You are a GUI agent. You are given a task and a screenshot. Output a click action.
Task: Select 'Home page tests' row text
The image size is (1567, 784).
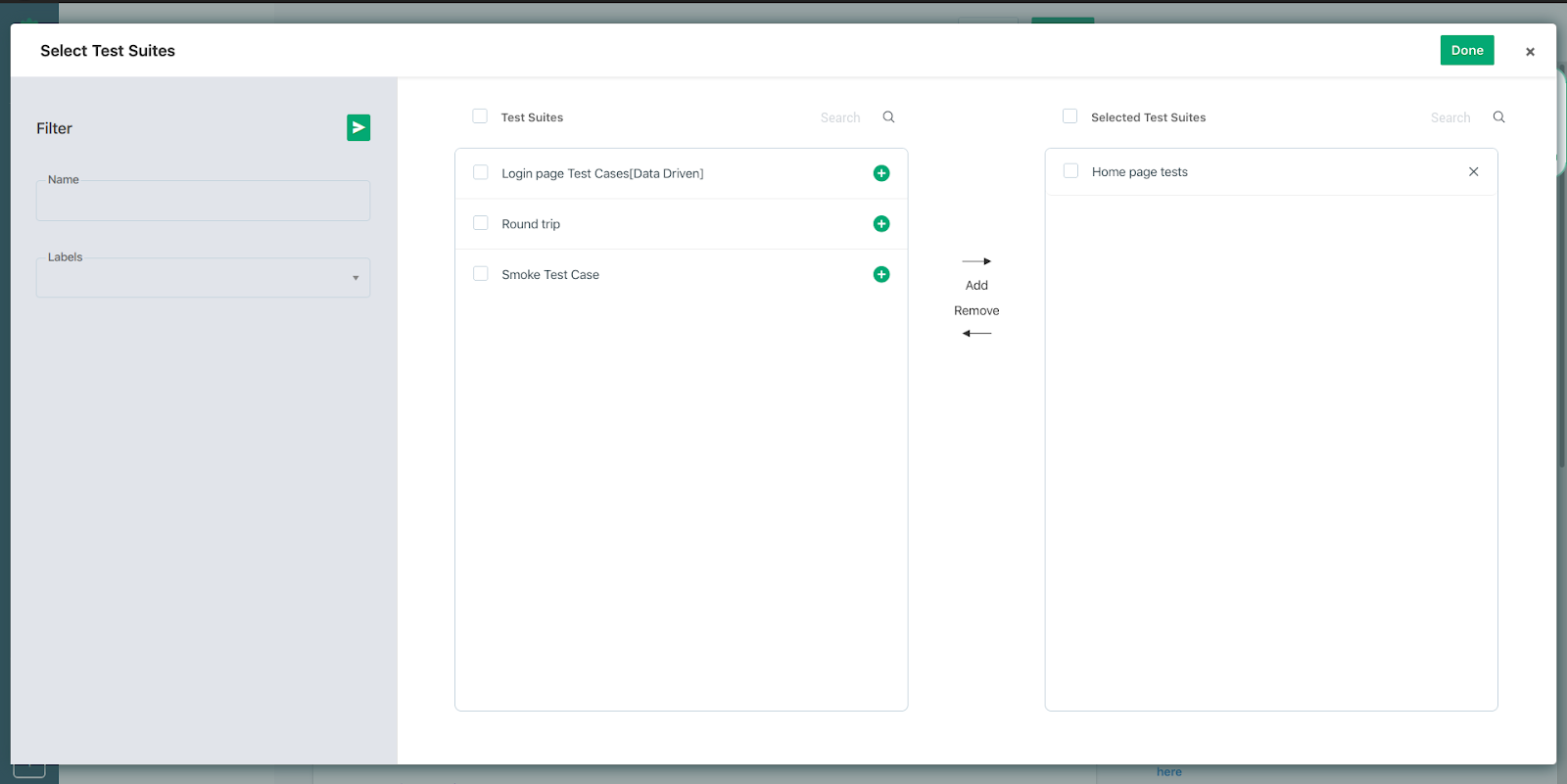click(x=1140, y=172)
